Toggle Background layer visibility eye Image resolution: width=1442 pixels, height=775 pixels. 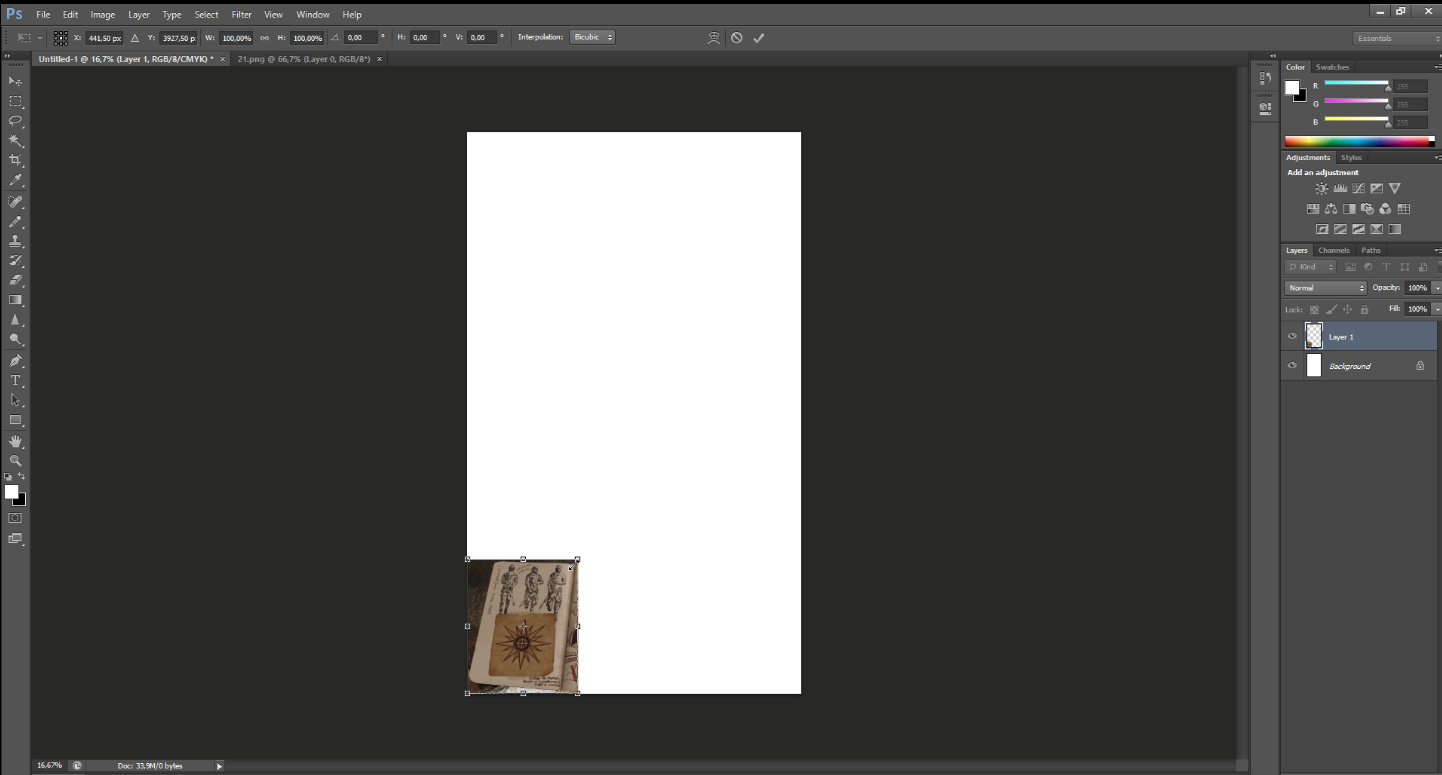[1292, 366]
